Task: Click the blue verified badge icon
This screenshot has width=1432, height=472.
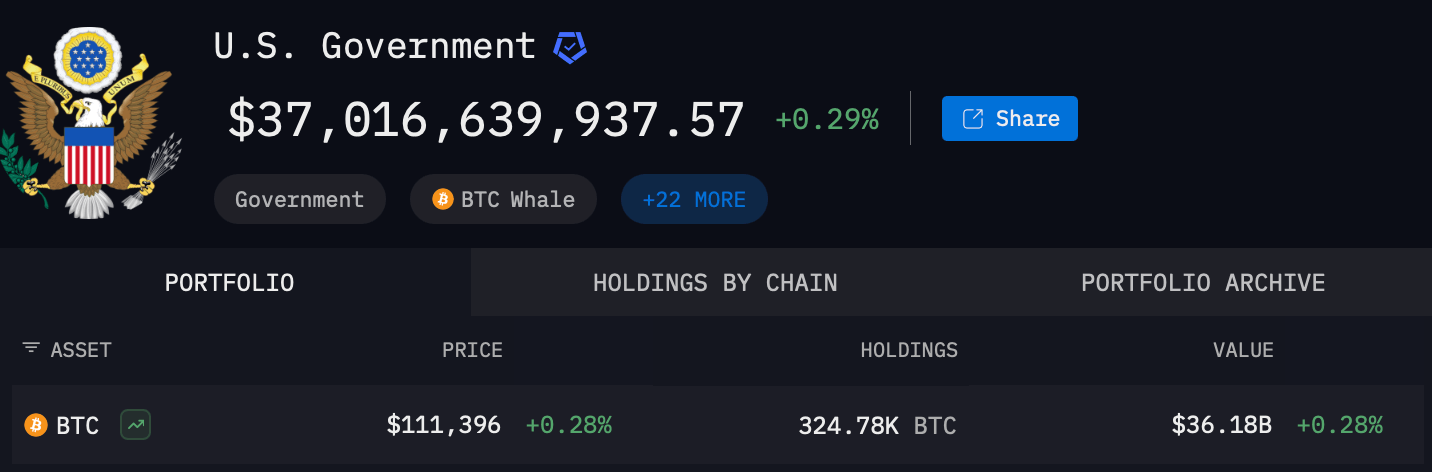Action: (x=570, y=47)
